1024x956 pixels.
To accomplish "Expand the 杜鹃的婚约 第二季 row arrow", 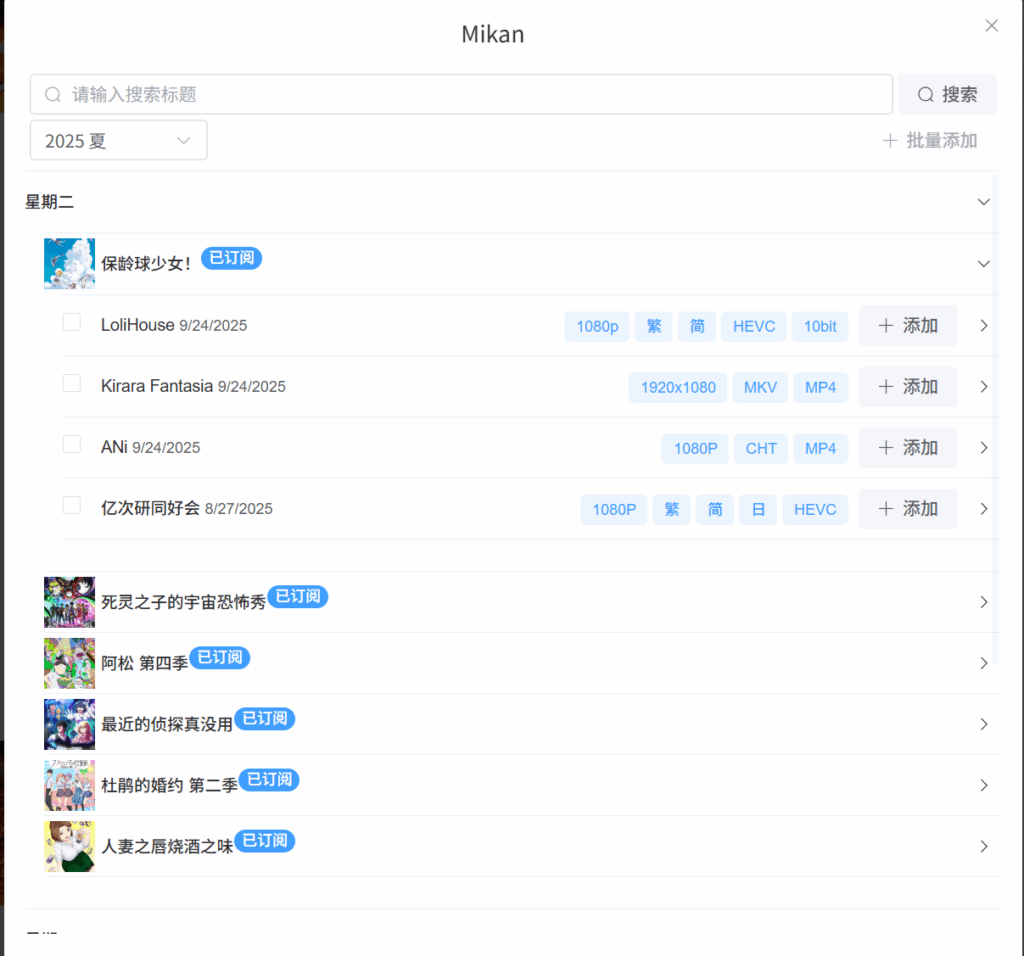I will (x=983, y=785).
